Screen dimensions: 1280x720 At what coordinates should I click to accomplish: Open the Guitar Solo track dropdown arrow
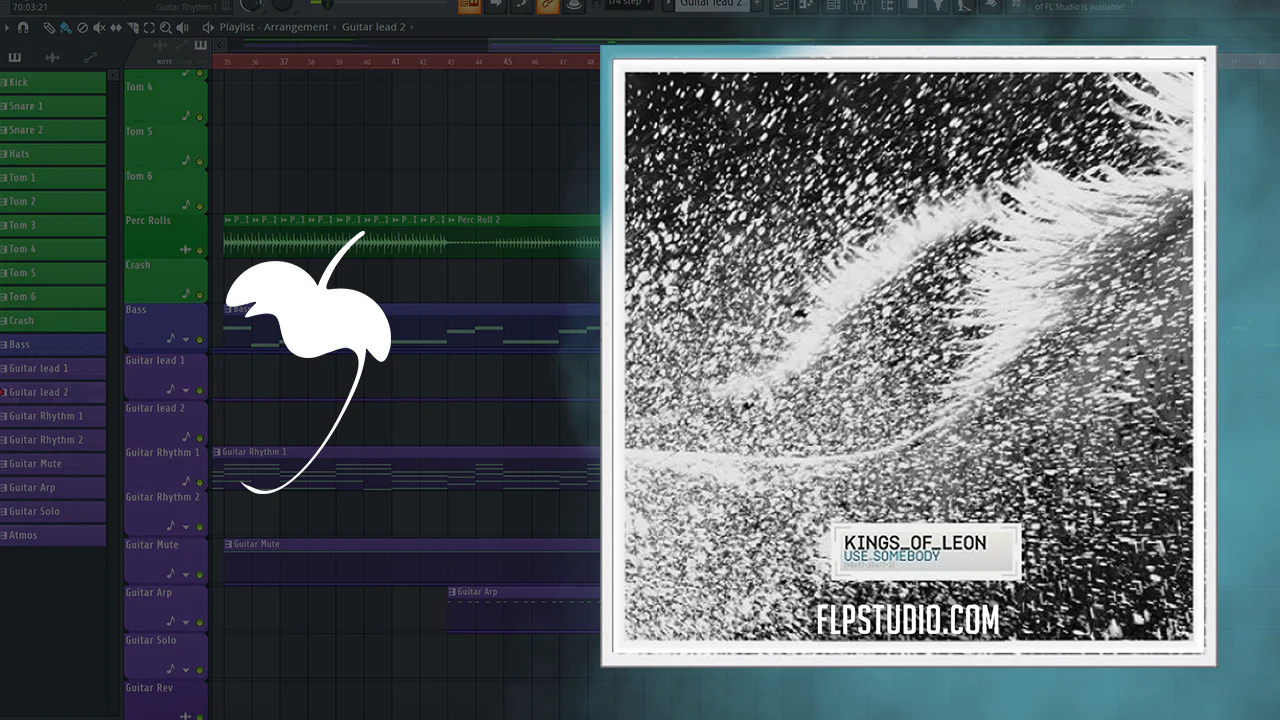[185, 670]
